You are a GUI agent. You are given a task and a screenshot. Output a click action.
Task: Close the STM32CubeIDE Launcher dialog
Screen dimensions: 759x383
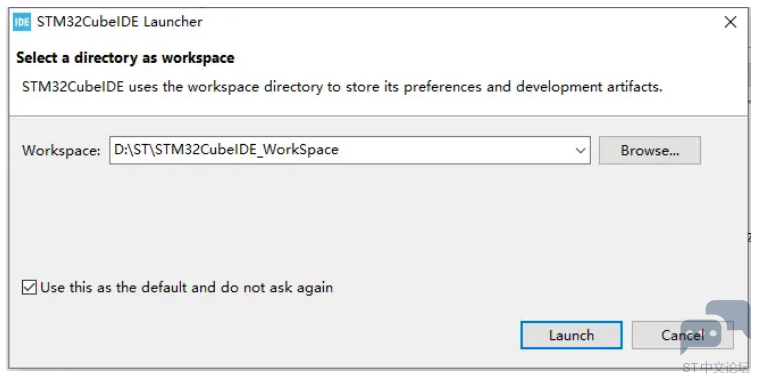click(730, 22)
